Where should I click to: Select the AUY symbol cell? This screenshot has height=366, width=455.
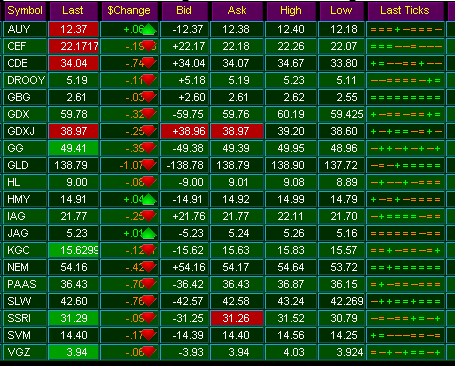point(25,29)
